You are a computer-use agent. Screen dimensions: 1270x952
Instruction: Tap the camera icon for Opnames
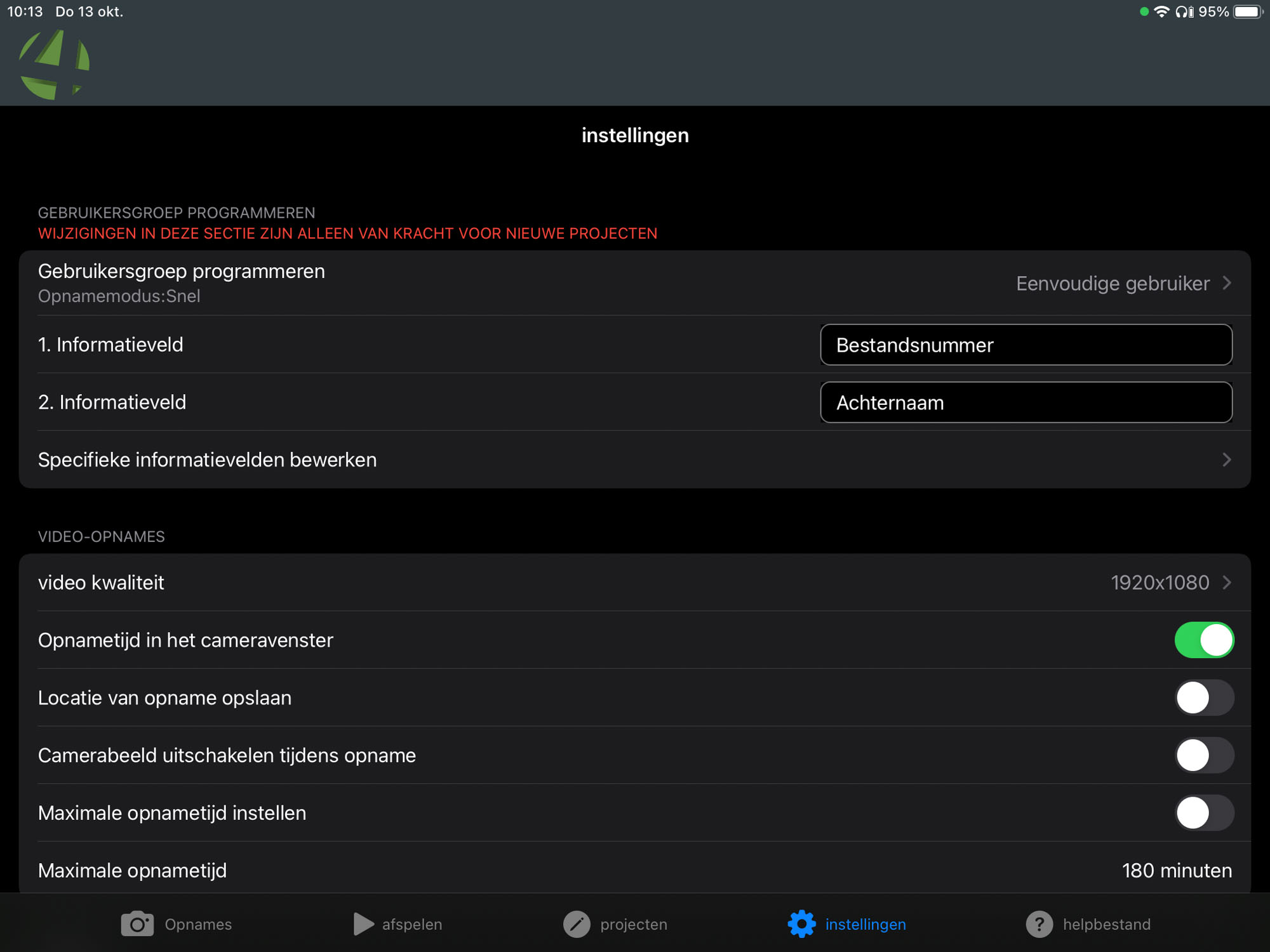coord(137,924)
